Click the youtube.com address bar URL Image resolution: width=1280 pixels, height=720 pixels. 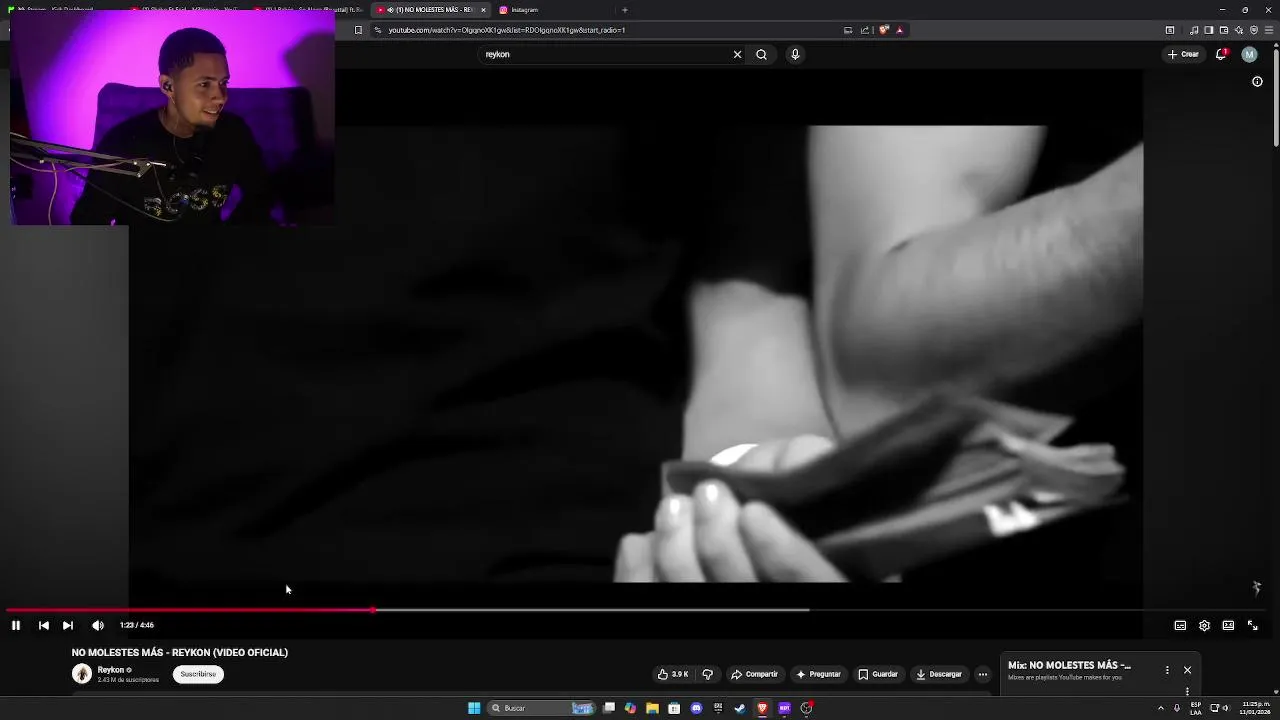[507, 30]
